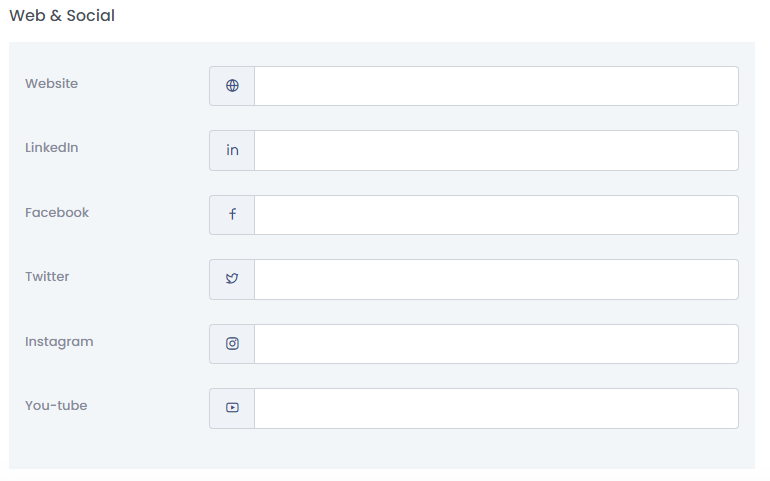Click empty panel area below You-tube field
The width and height of the screenshot is (770, 481).
point(380,450)
